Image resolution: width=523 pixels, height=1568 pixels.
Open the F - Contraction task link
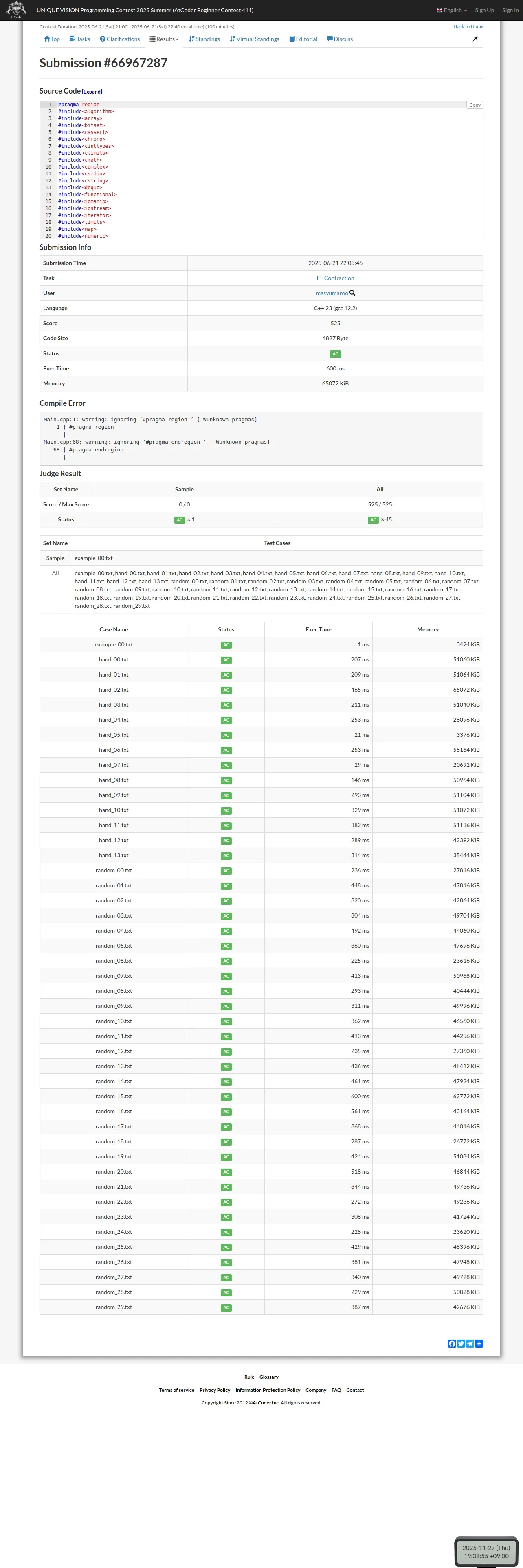click(336, 278)
